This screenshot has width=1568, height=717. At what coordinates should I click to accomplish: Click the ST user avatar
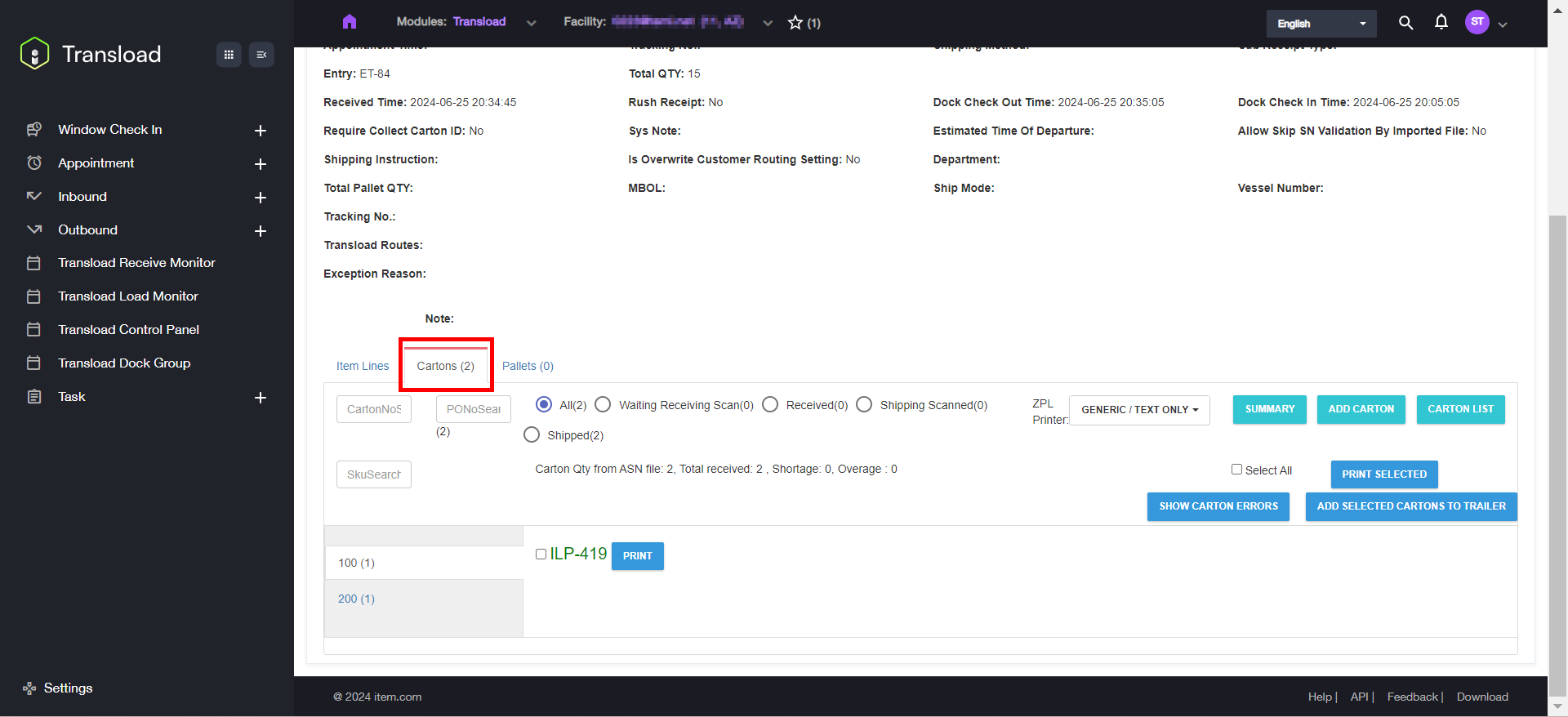pos(1477,22)
